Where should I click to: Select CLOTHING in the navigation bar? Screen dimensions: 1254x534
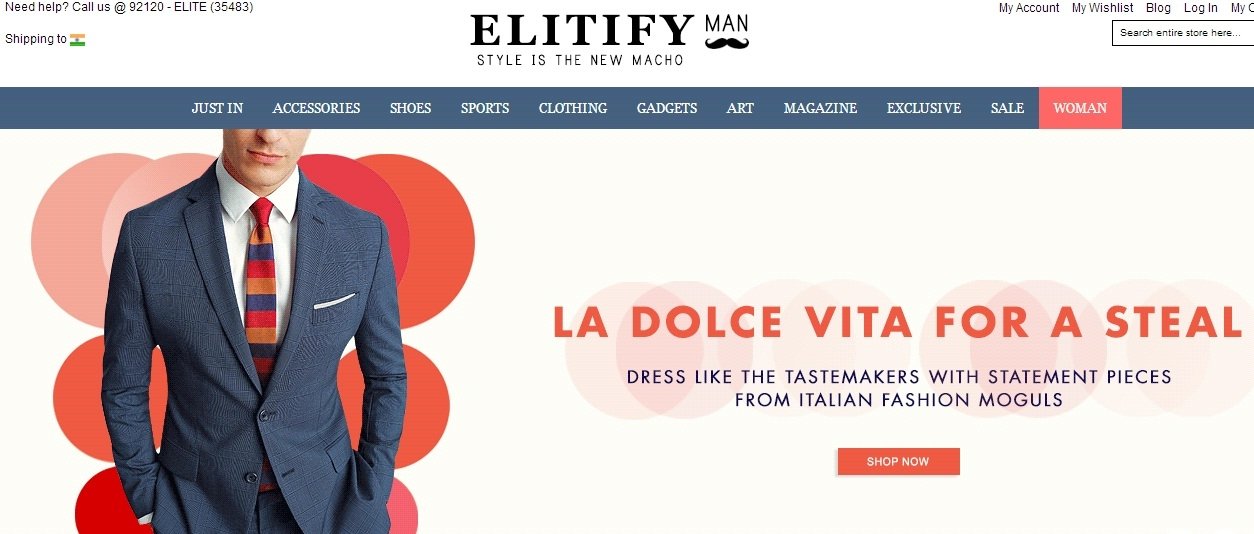click(573, 108)
